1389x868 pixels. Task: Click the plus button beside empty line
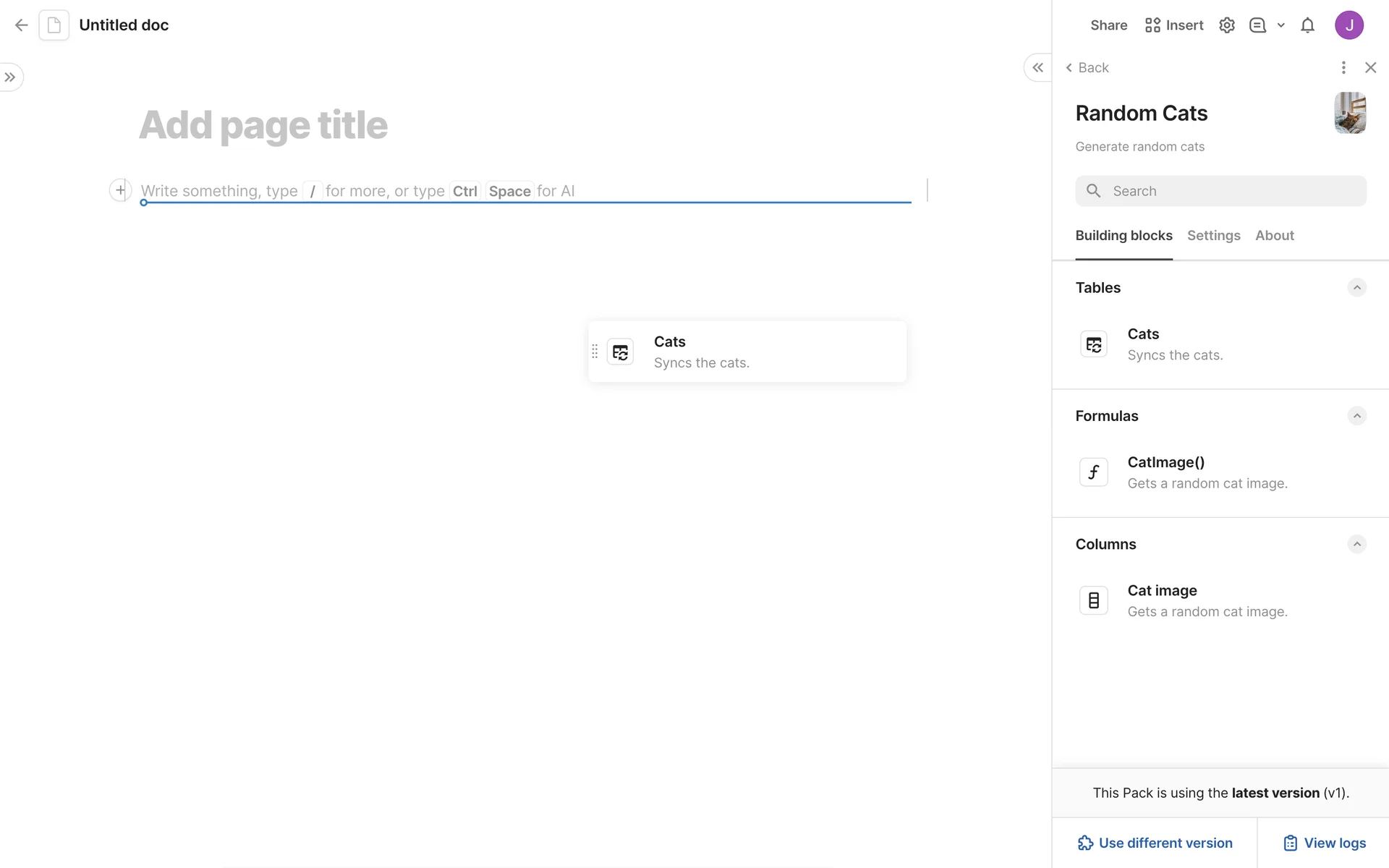tap(120, 190)
